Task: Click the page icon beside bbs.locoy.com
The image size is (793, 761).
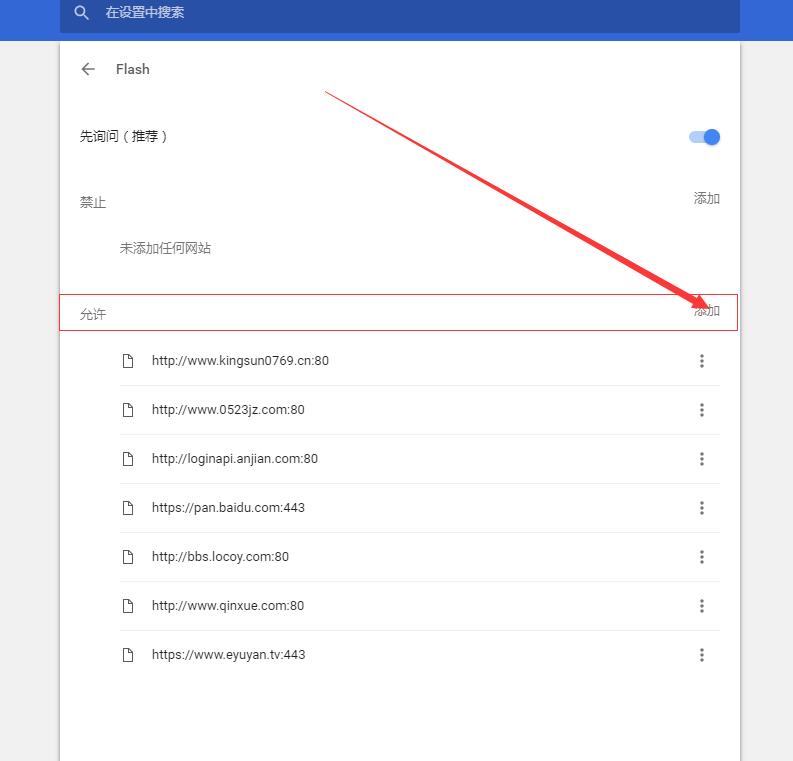Action: pyautogui.click(x=128, y=557)
